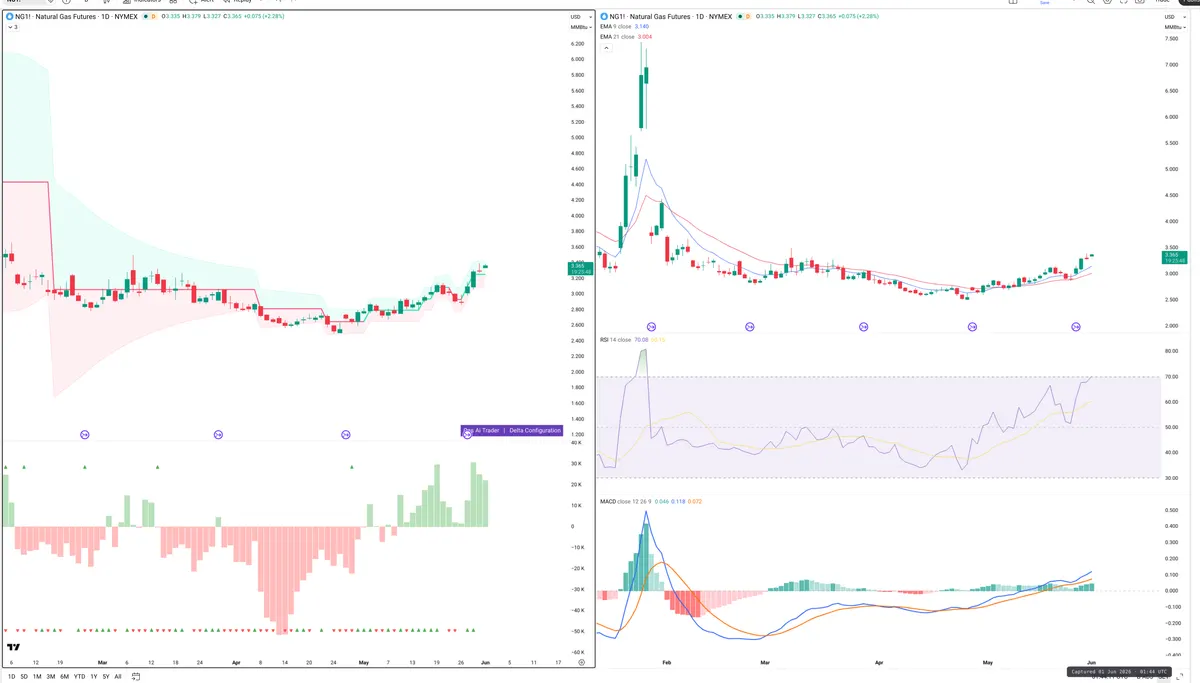The image size is (1200, 683).
Task: Open Delta Configuration label
Action: tap(534, 431)
